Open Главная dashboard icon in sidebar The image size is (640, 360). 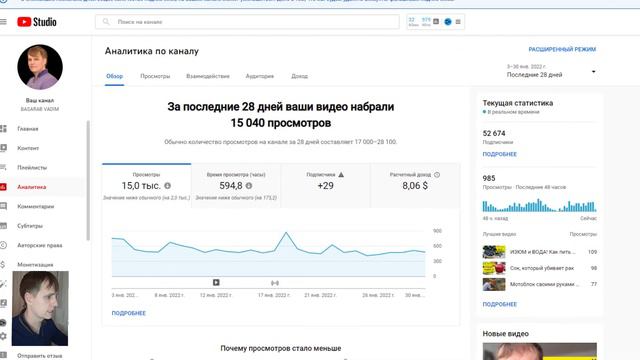3,129
